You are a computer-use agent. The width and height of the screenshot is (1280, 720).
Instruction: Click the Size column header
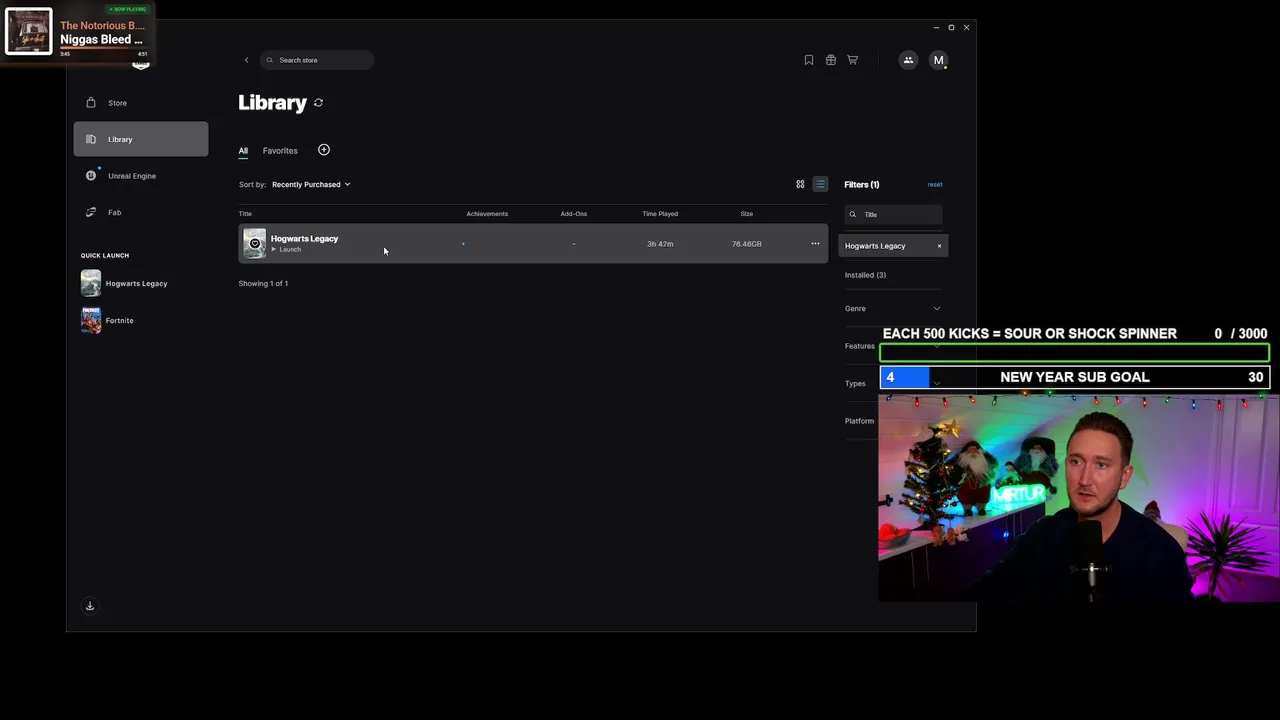click(x=747, y=214)
